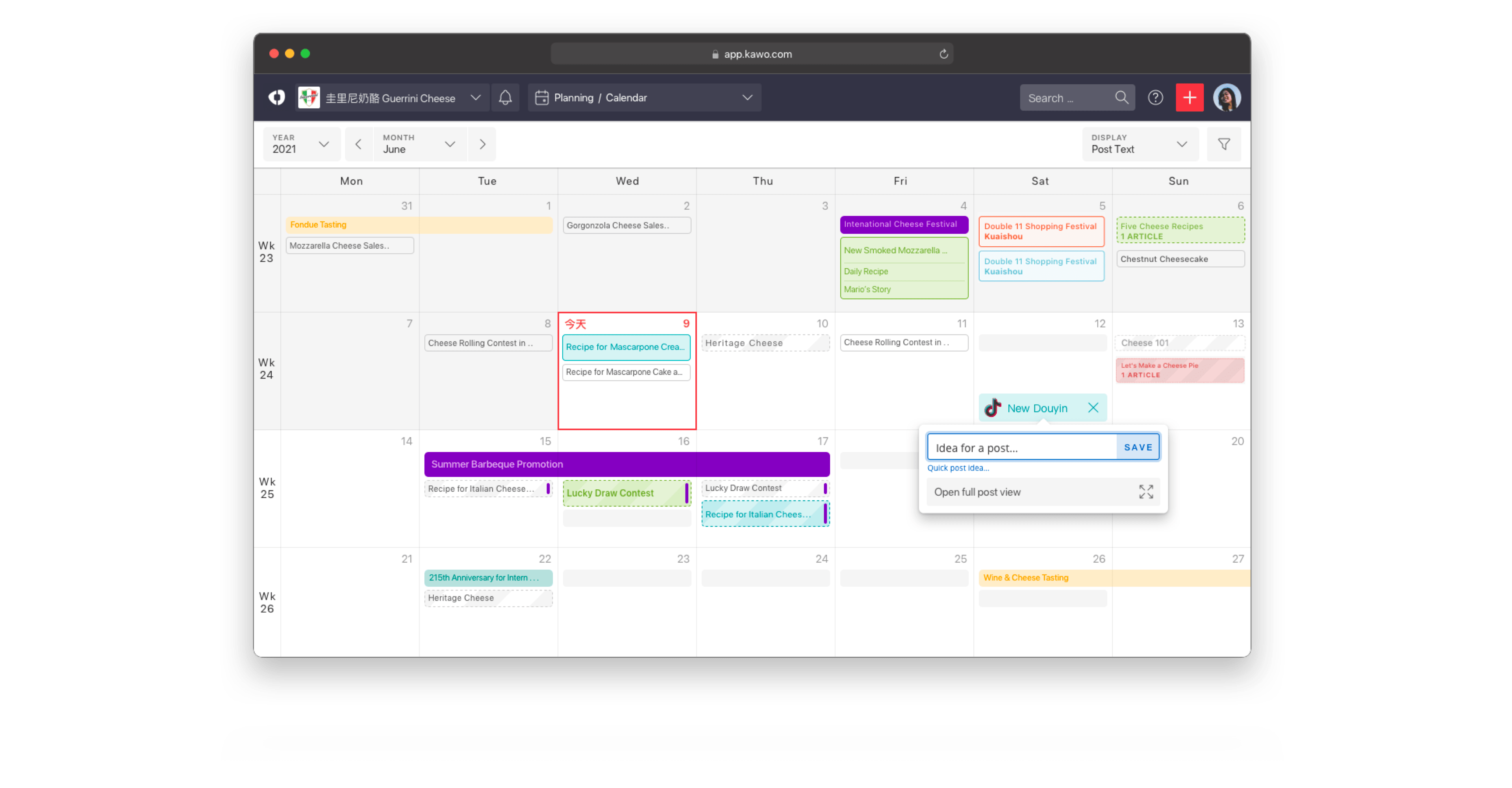The width and height of the screenshot is (1512, 788).
Task: Click the next month navigation arrow
Action: click(x=484, y=144)
